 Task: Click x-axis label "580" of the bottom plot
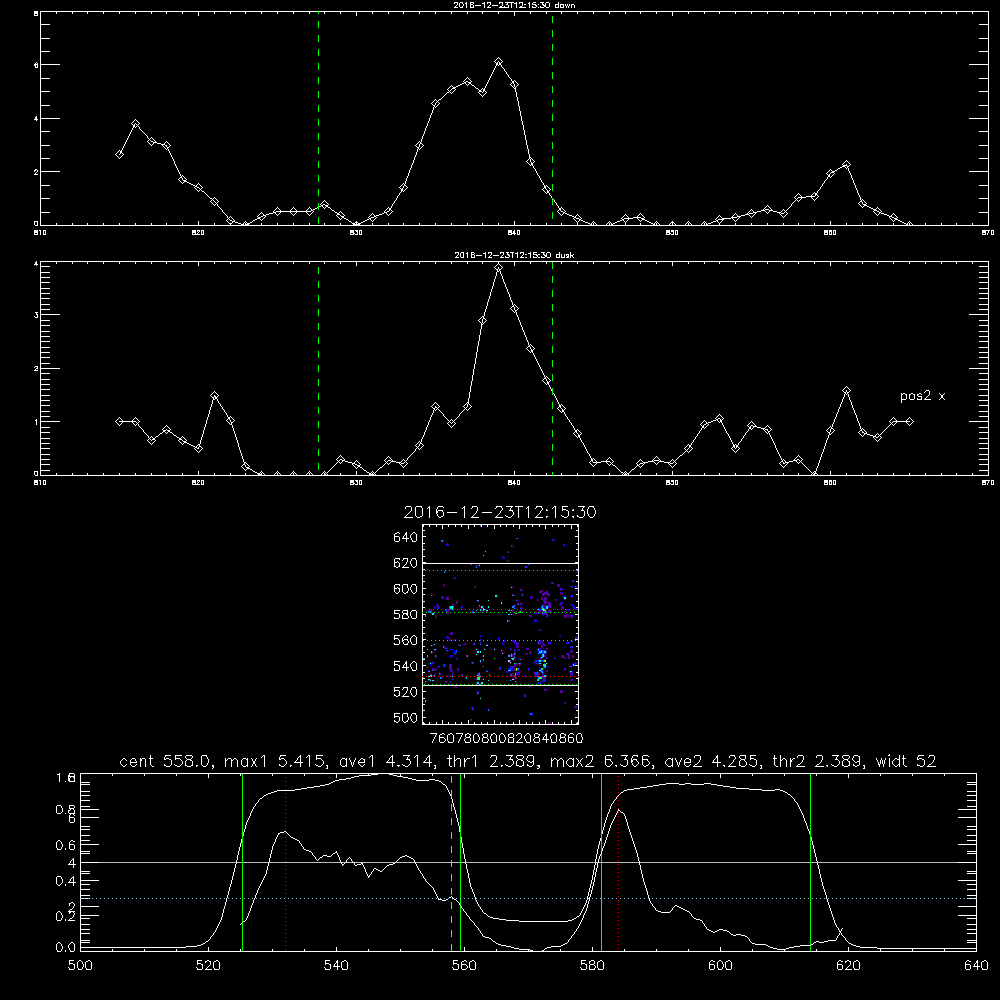coord(592,966)
